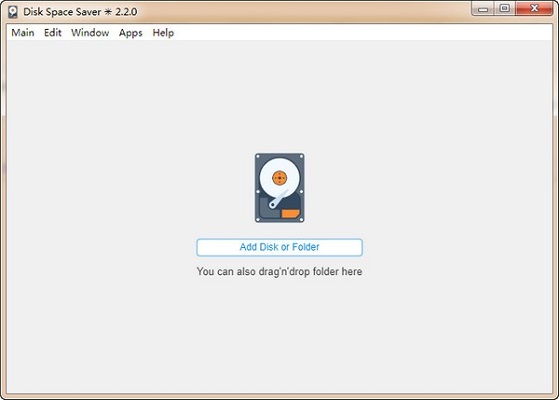Open the Apps menu
559x400 pixels.
[x=131, y=33]
